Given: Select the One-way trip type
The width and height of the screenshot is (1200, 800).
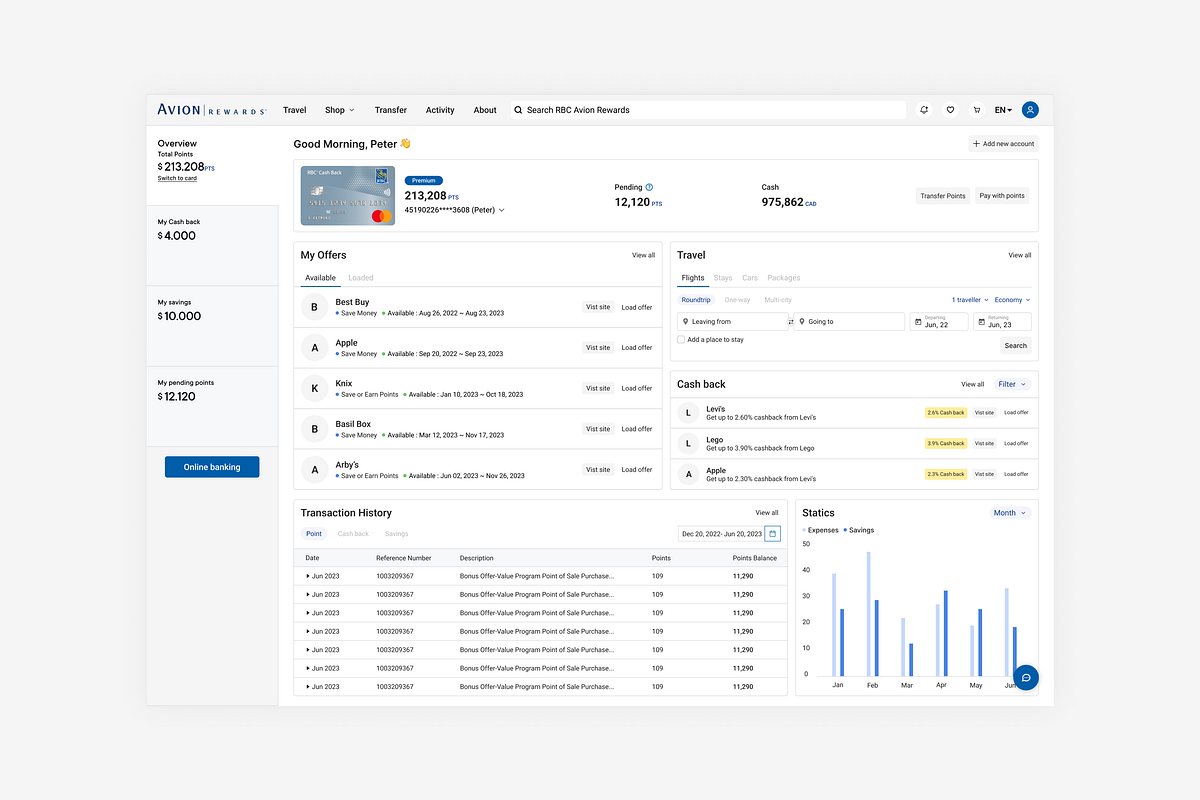Looking at the screenshot, I should tap(737, 300).
